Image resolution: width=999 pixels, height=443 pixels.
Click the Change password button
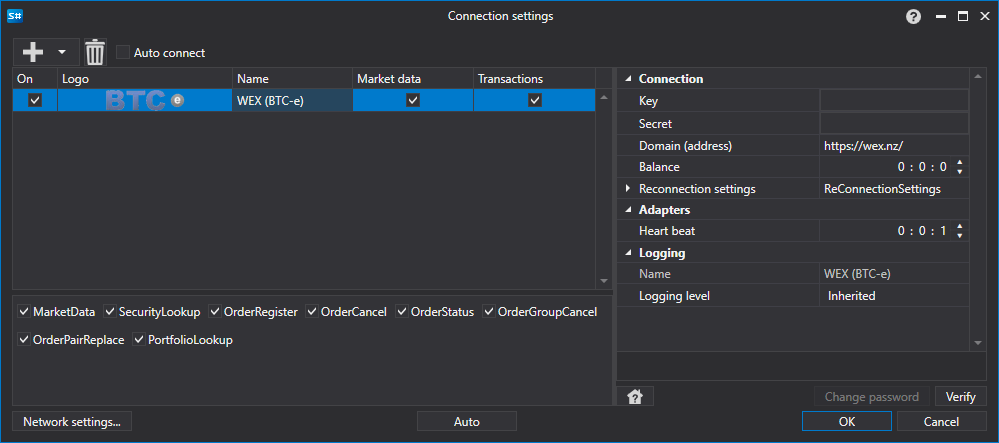(872, 396)
